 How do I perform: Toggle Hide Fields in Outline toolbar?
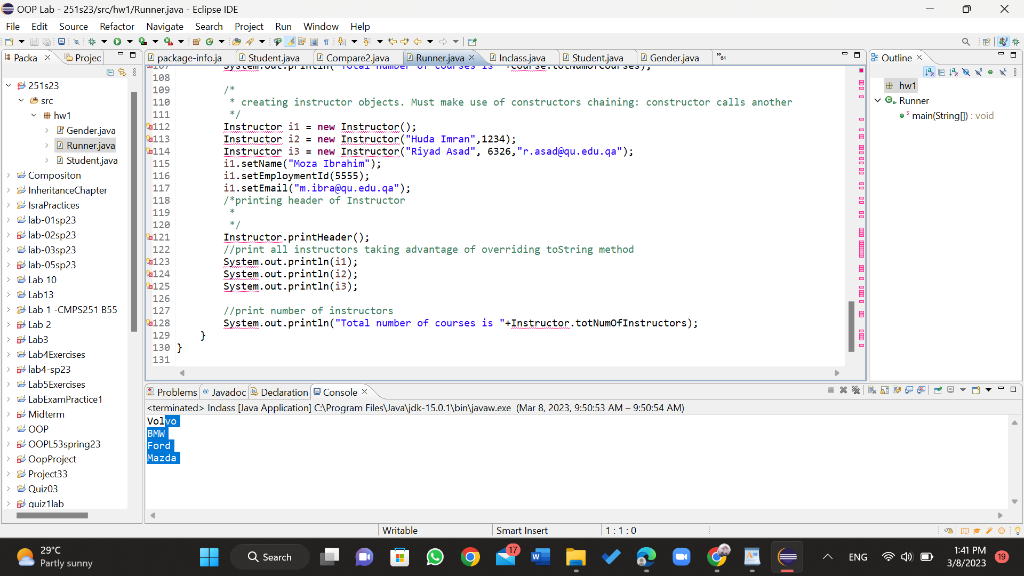click(x=966, y=72)
